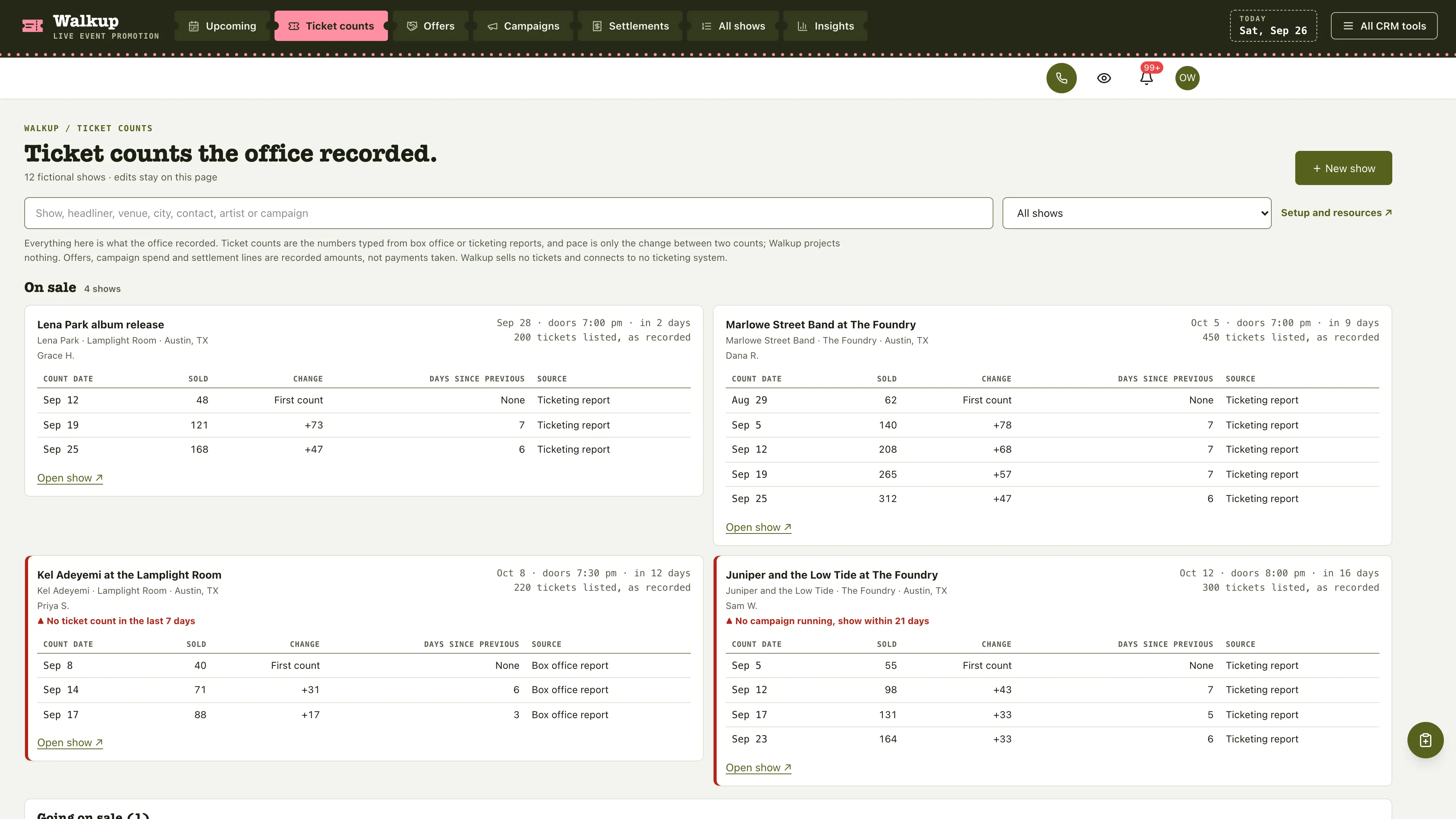Open the phone call icon button

coord(1062,78)
